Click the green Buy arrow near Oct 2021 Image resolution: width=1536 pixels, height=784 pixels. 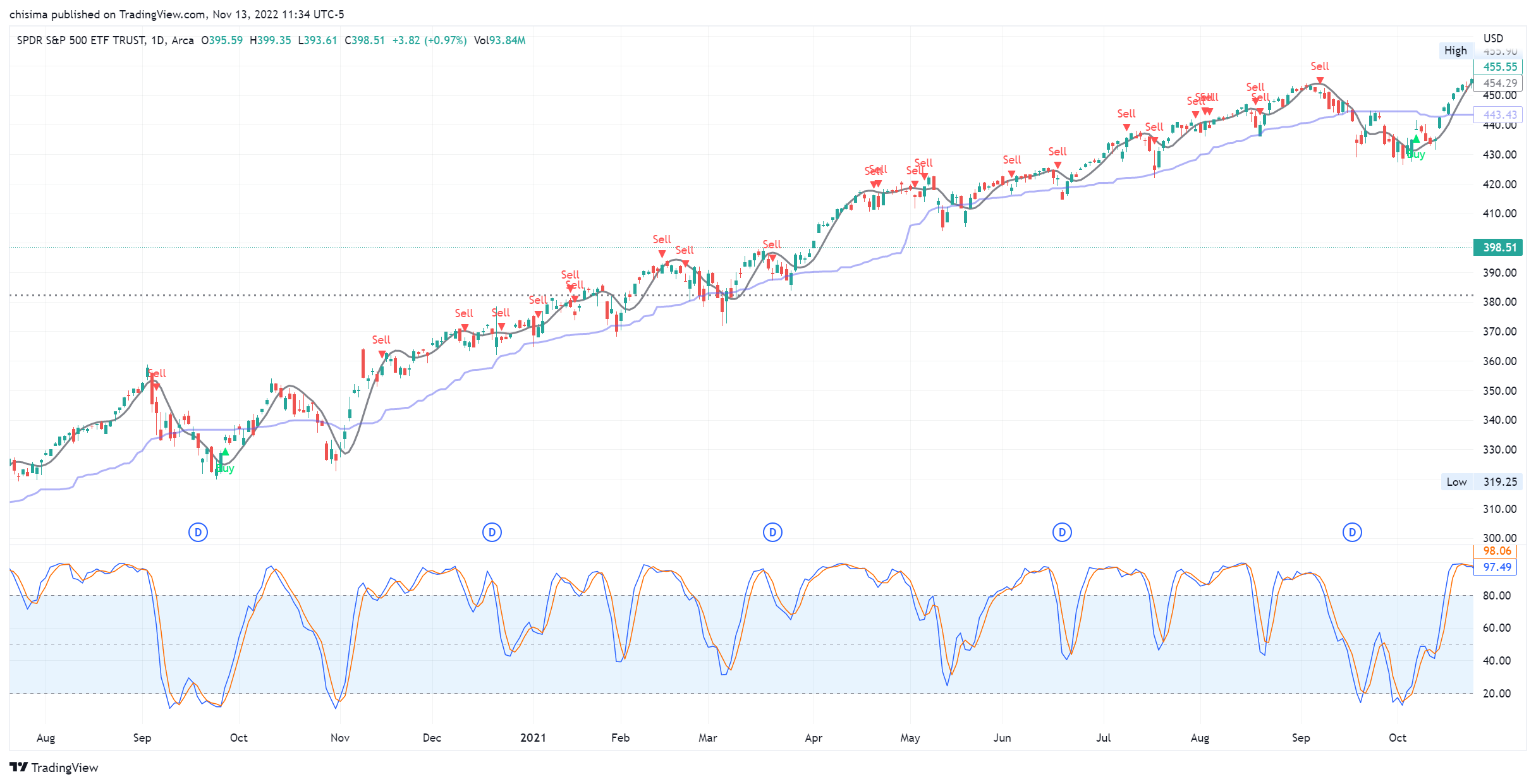click(1416, 138)
